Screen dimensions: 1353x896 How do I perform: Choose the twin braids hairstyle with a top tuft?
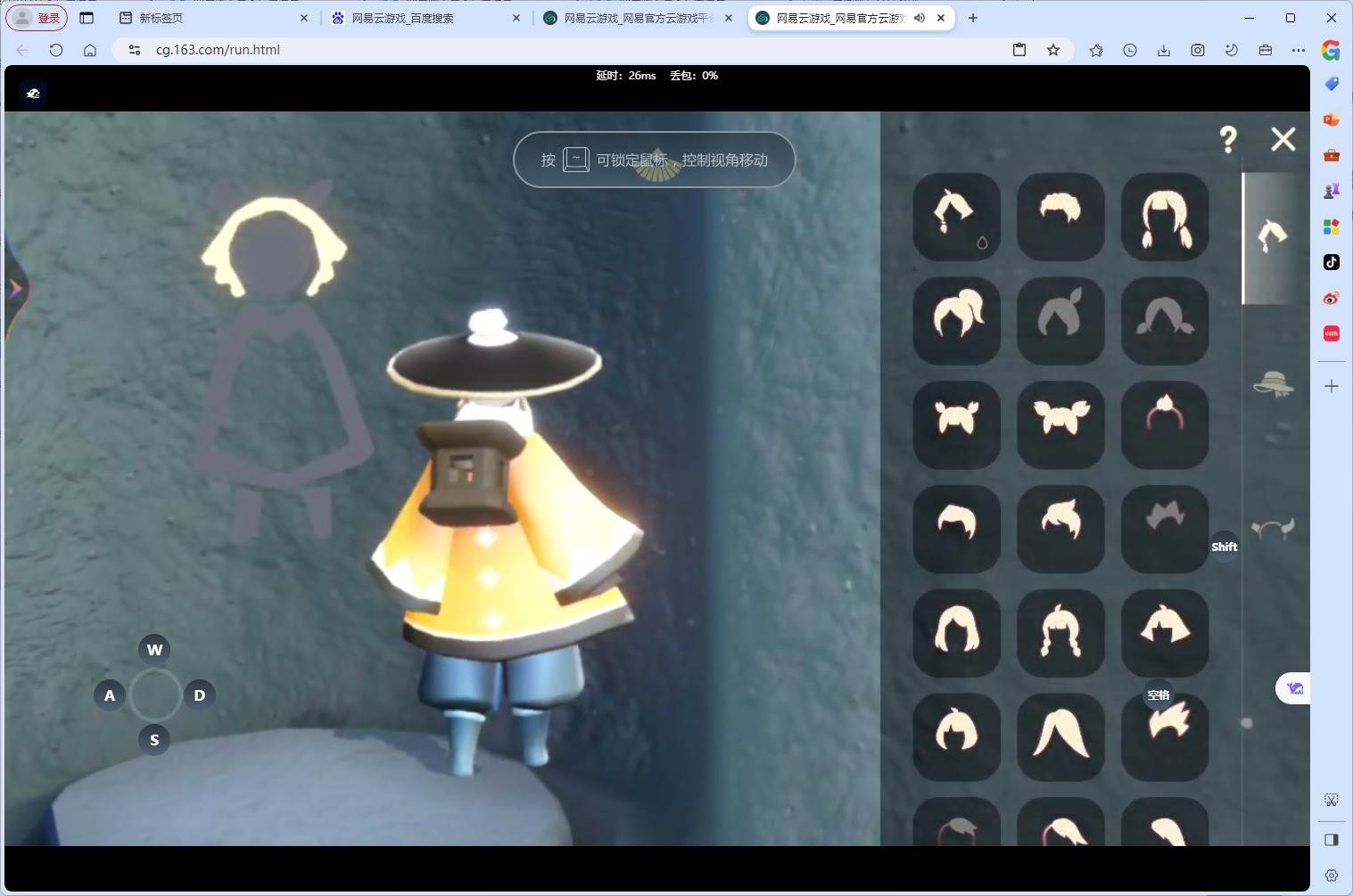[x=1060, y=633]
